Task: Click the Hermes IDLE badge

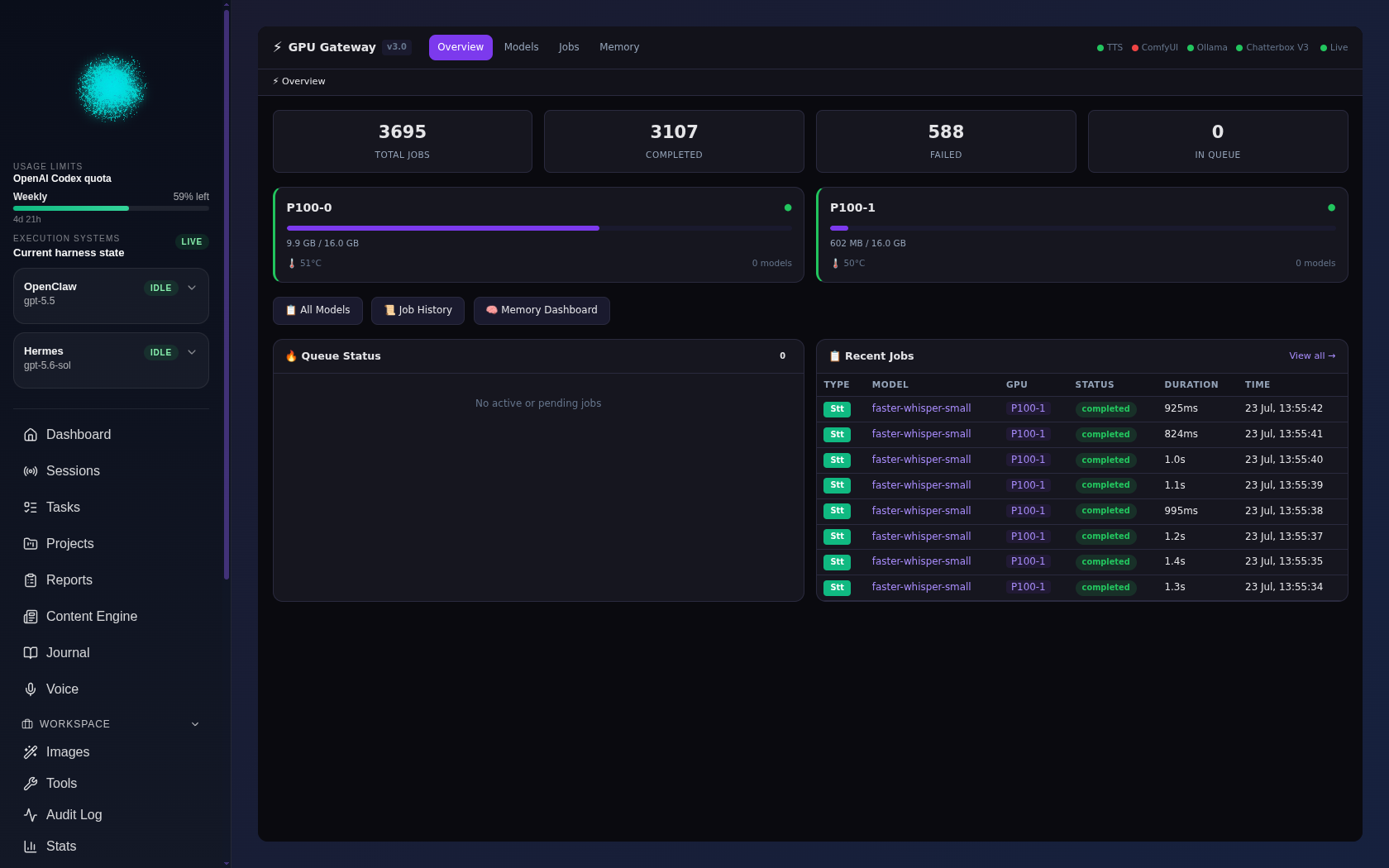Action: pos(161,353)
